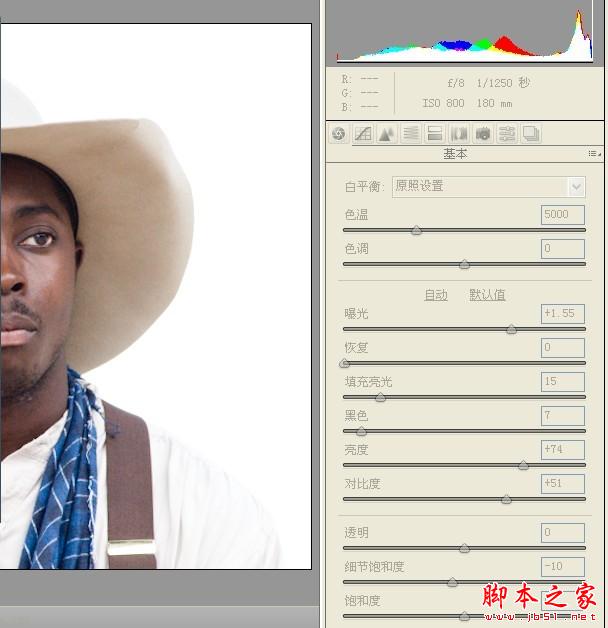Click the 自动 auto link
The height and width of the screenshot is (628, 608).
click(x=436, y=295)
